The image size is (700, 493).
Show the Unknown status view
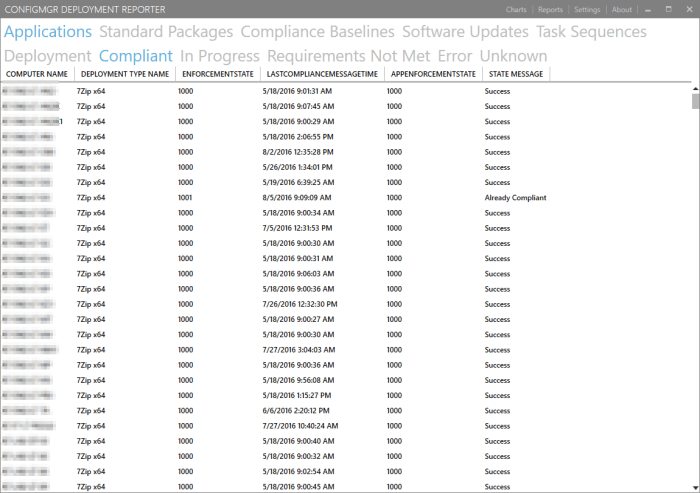pos(513,56)
